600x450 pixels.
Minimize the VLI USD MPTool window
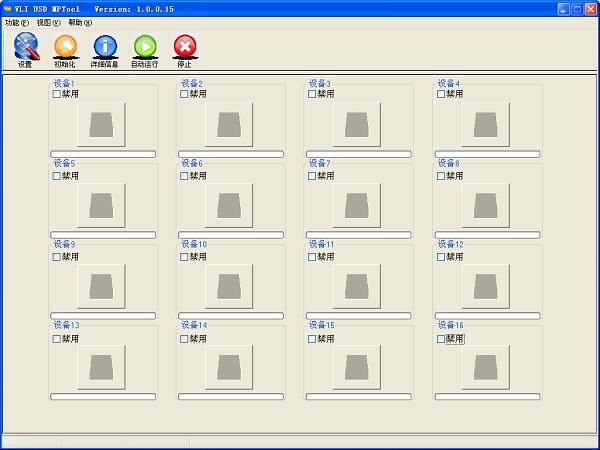564,9
